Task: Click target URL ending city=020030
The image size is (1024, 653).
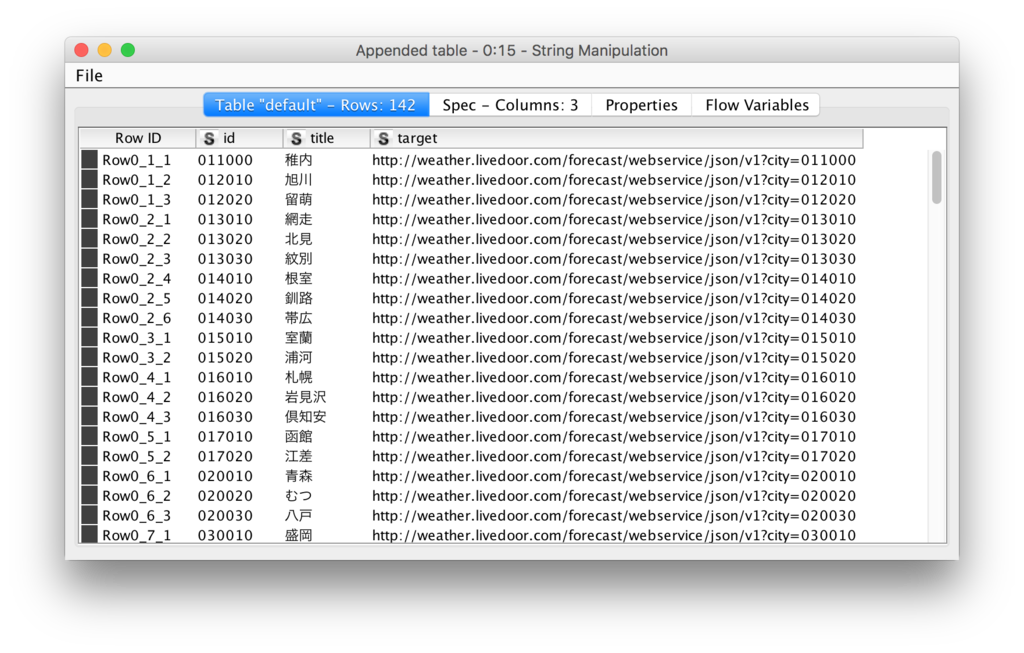Action: (x=614, y=516)
